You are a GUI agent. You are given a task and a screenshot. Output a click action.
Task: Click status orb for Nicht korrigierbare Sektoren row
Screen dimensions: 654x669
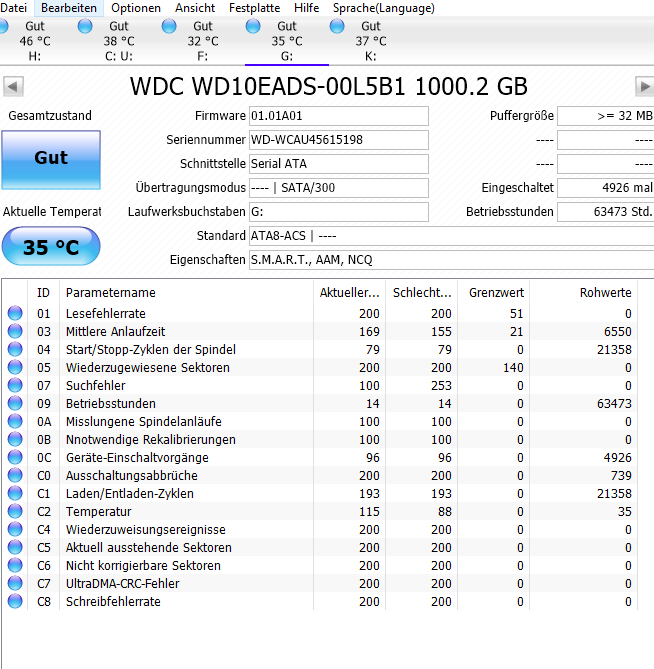point(15,565)
